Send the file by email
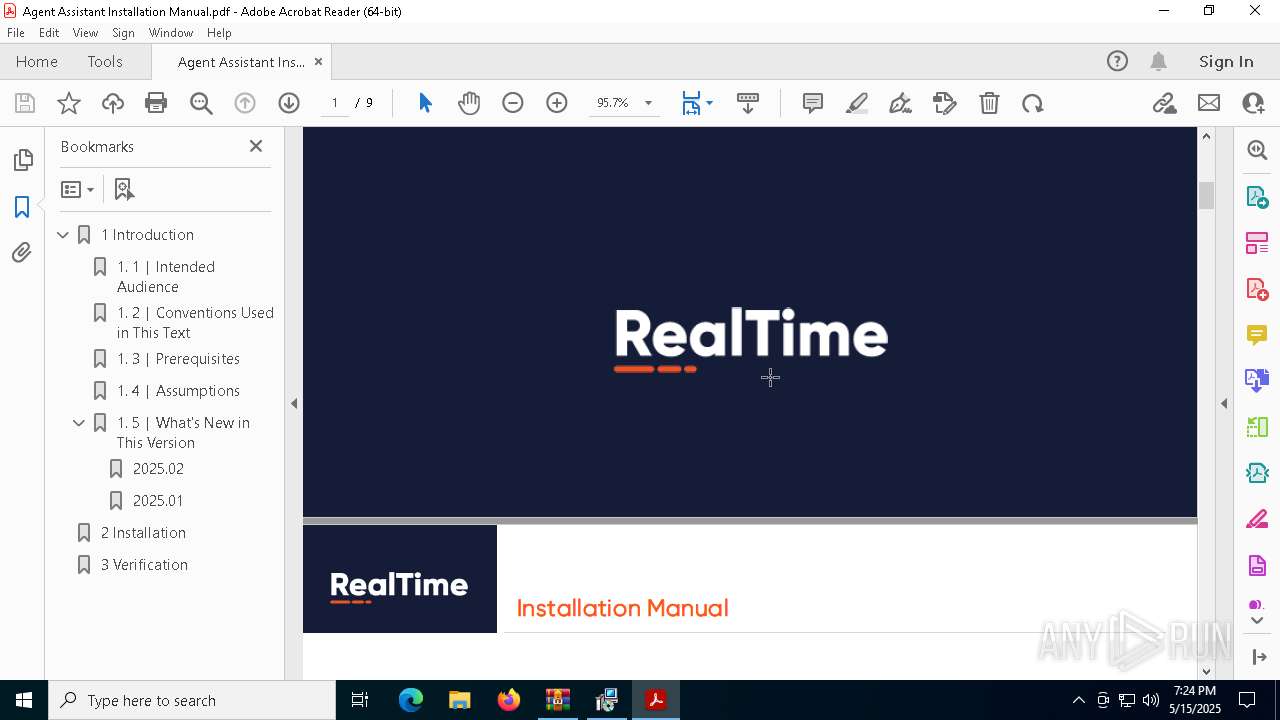Viewport: 1280px width, 720px height. click(x=1209, y=103)
